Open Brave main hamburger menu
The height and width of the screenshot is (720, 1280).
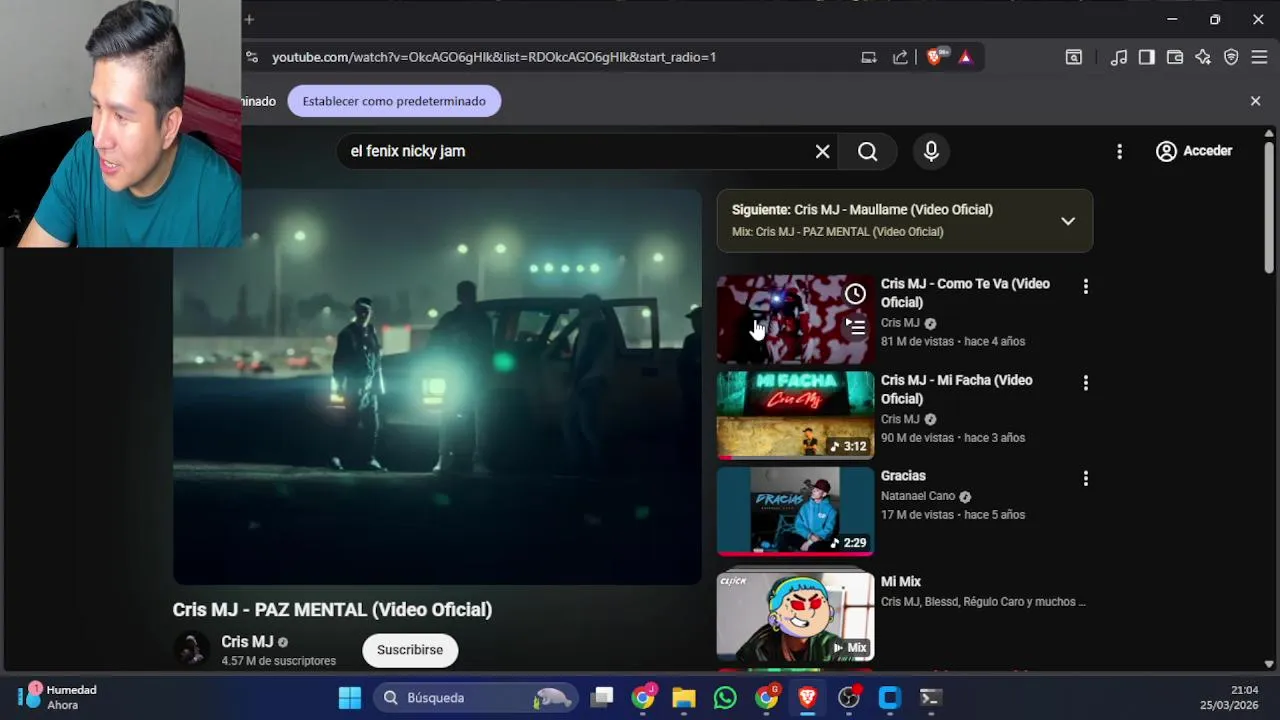pyautogui.click(x=1259, y=57)
